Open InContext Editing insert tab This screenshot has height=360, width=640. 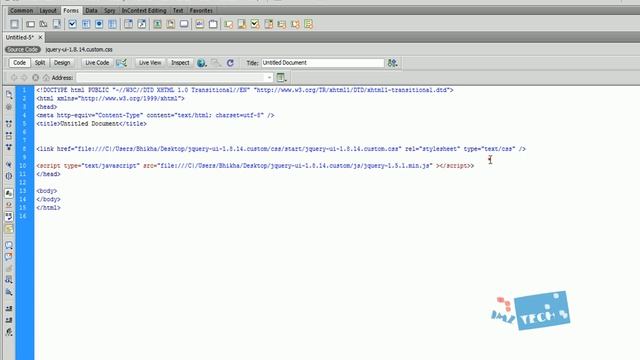(x=144, y=11)
